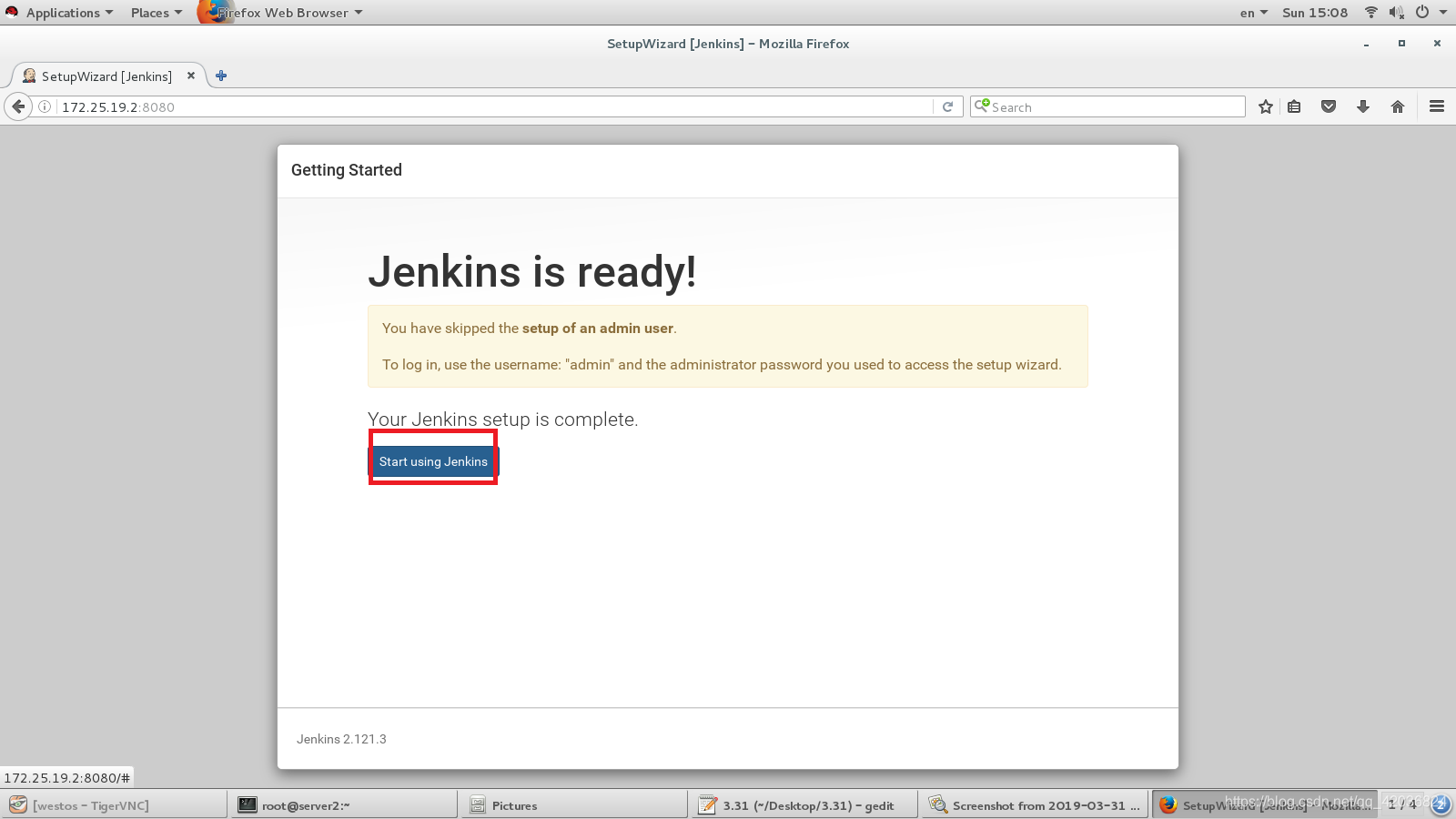Go back with the Firefox back arrow

[x=18, y=106]
